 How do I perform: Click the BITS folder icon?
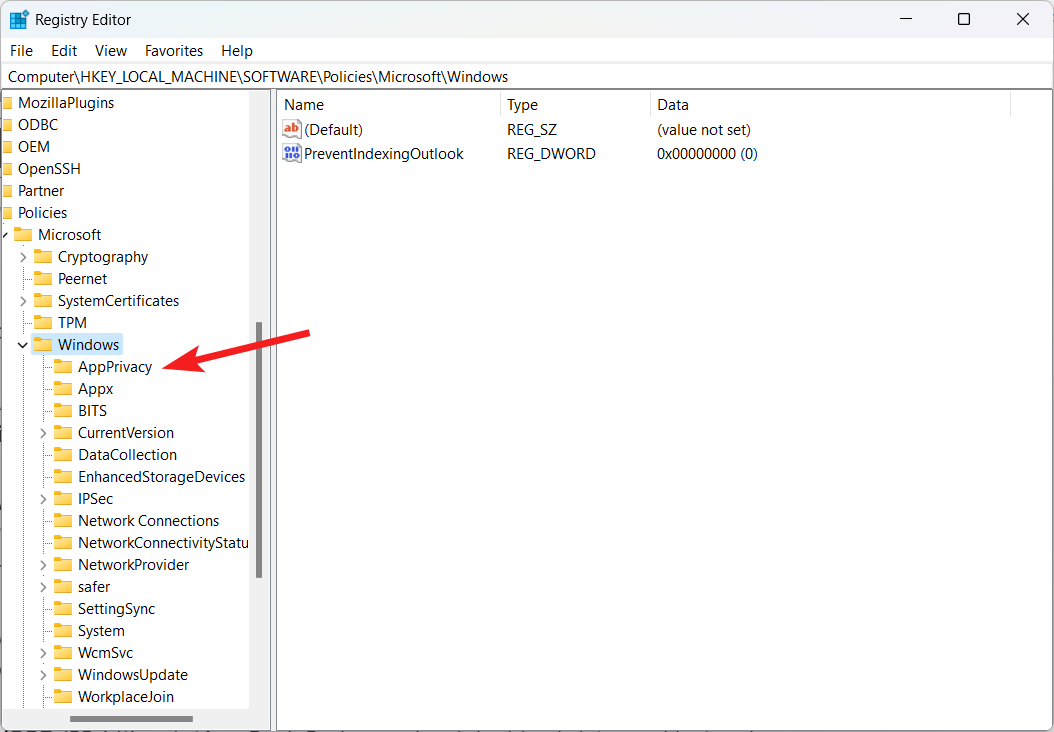coord(64,410)
